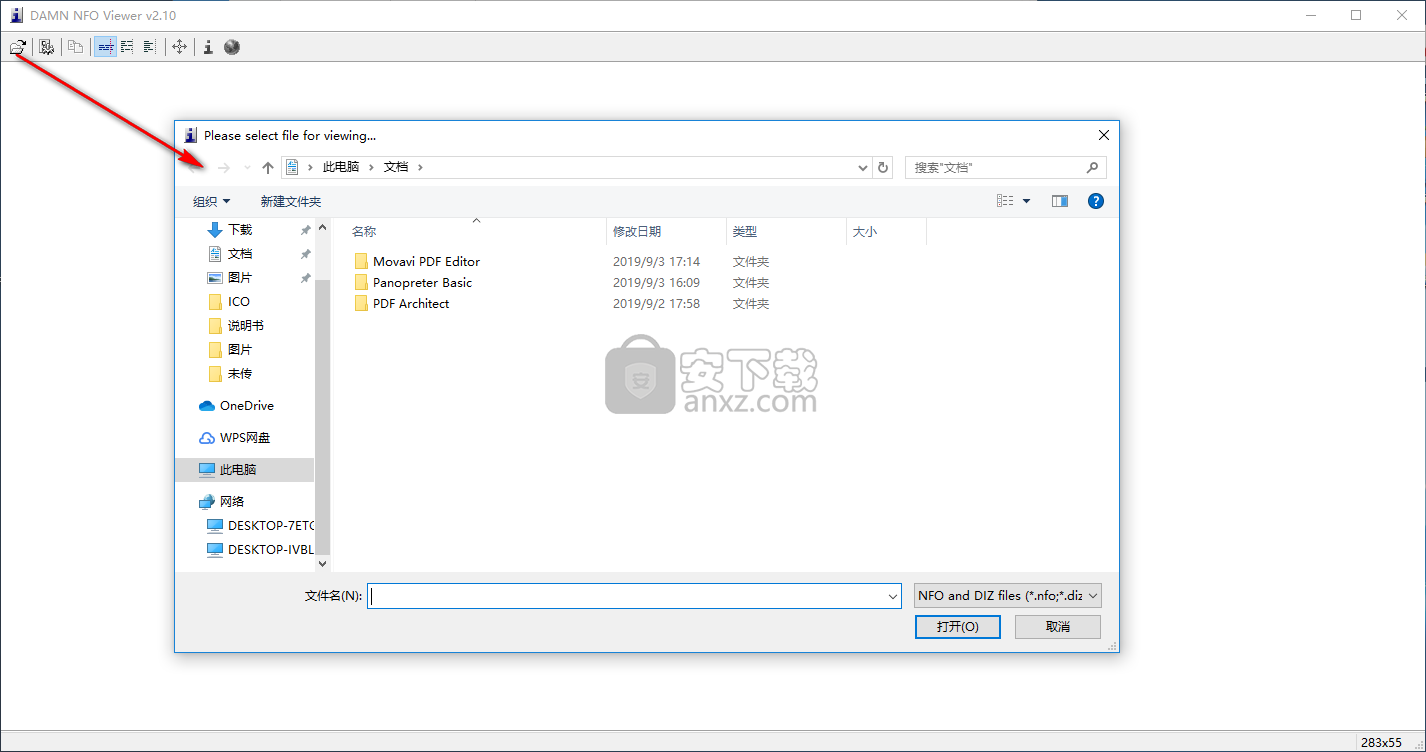Open the recent locations dropdown arrow

pyautogui.click(x=247, y=168)
